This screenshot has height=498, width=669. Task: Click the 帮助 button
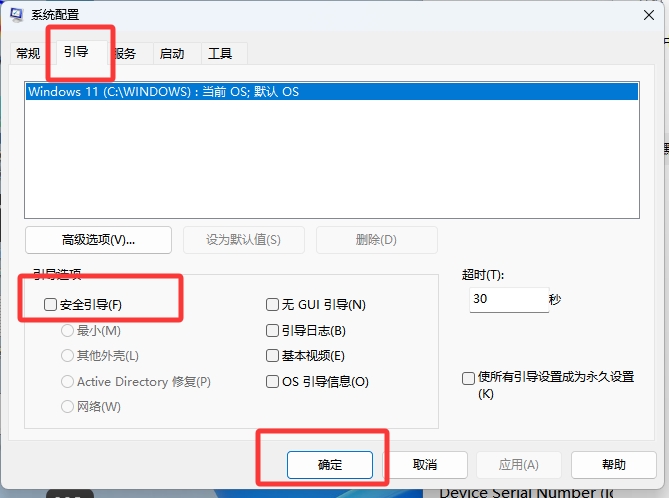[x=613, y=465]
